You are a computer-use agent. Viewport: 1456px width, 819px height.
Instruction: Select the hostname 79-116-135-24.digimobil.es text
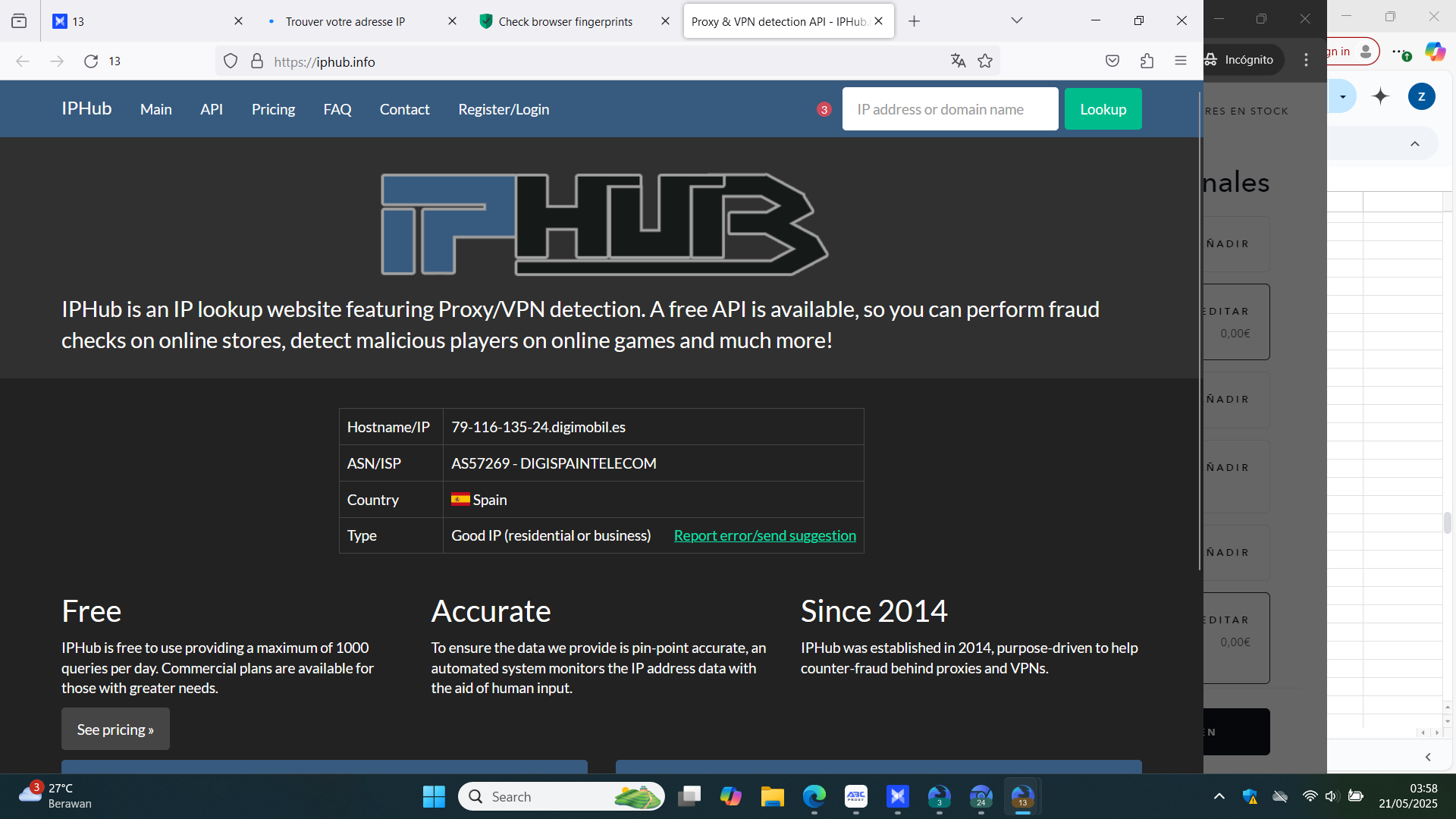tap(538, 427)
